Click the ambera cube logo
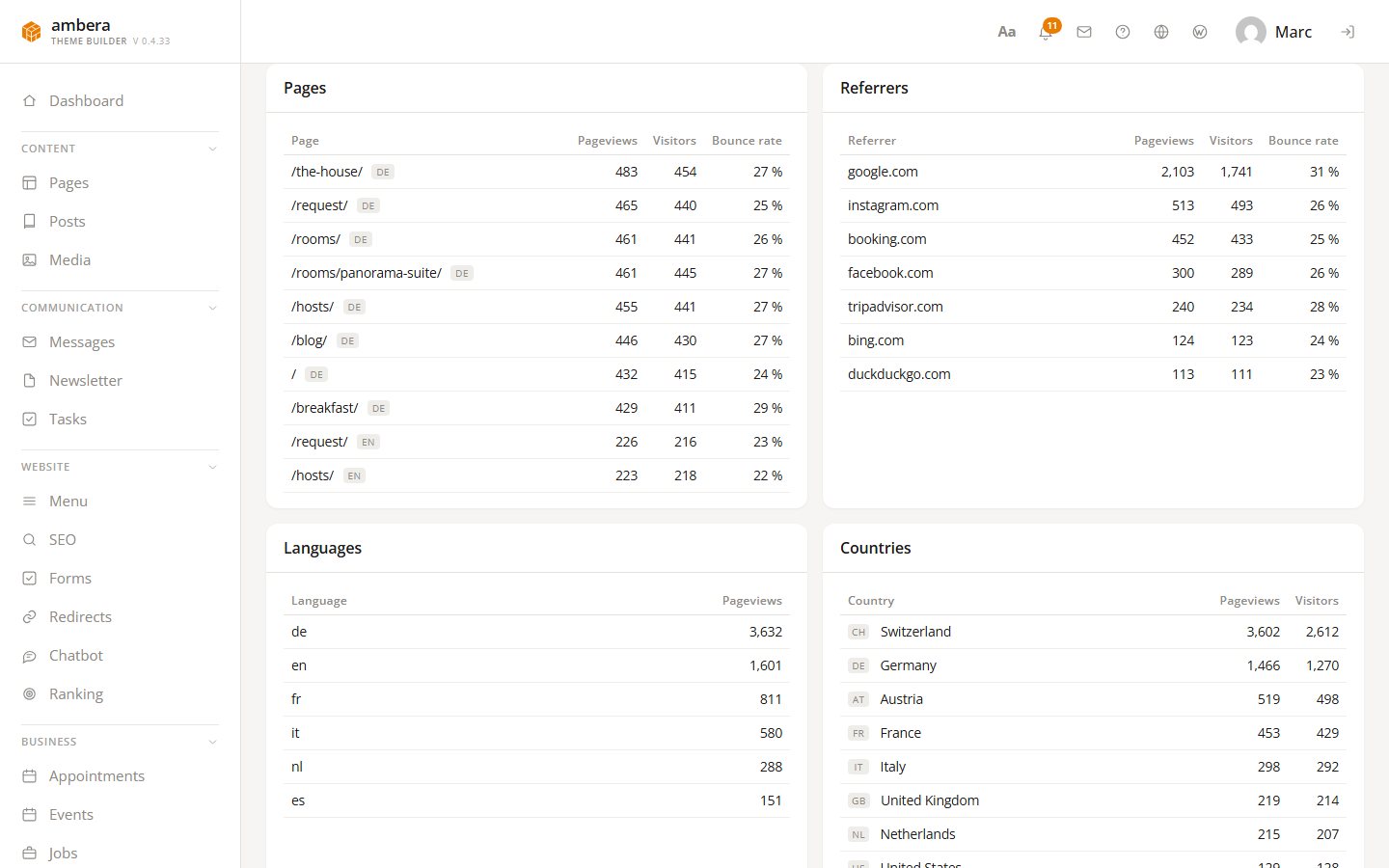The image size is (1389, 868). [32, 32]
